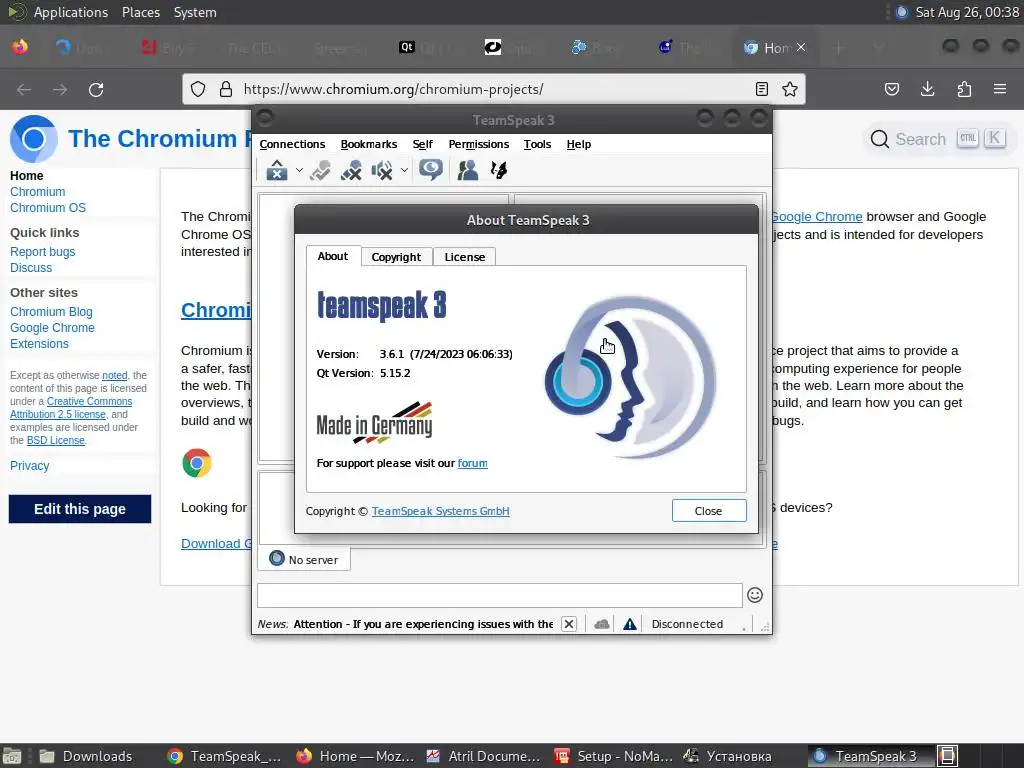Click the Firefox reload page button
The image size is (1024, 768).
96,89
